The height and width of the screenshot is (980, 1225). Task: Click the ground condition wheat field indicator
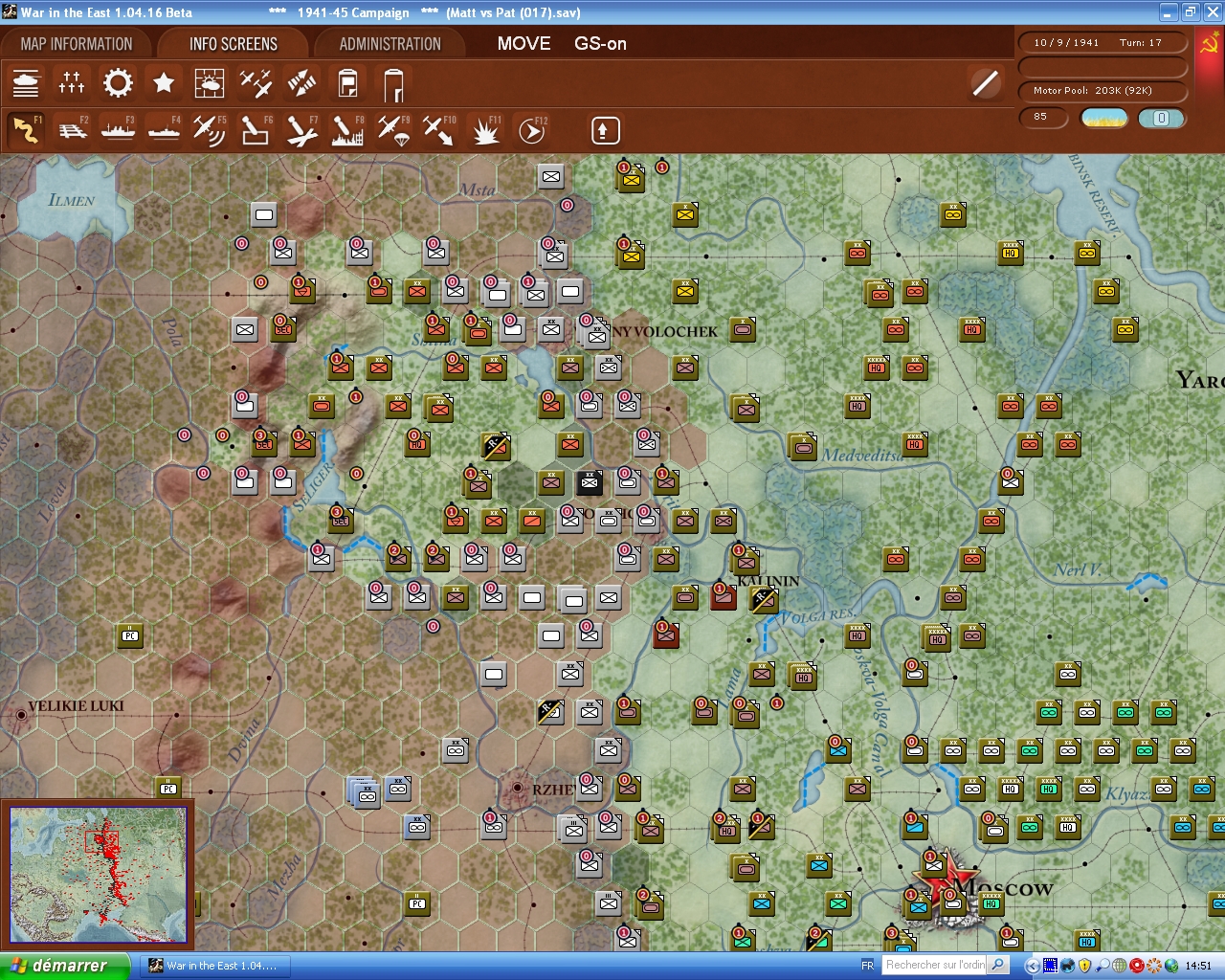point(1103,118)
